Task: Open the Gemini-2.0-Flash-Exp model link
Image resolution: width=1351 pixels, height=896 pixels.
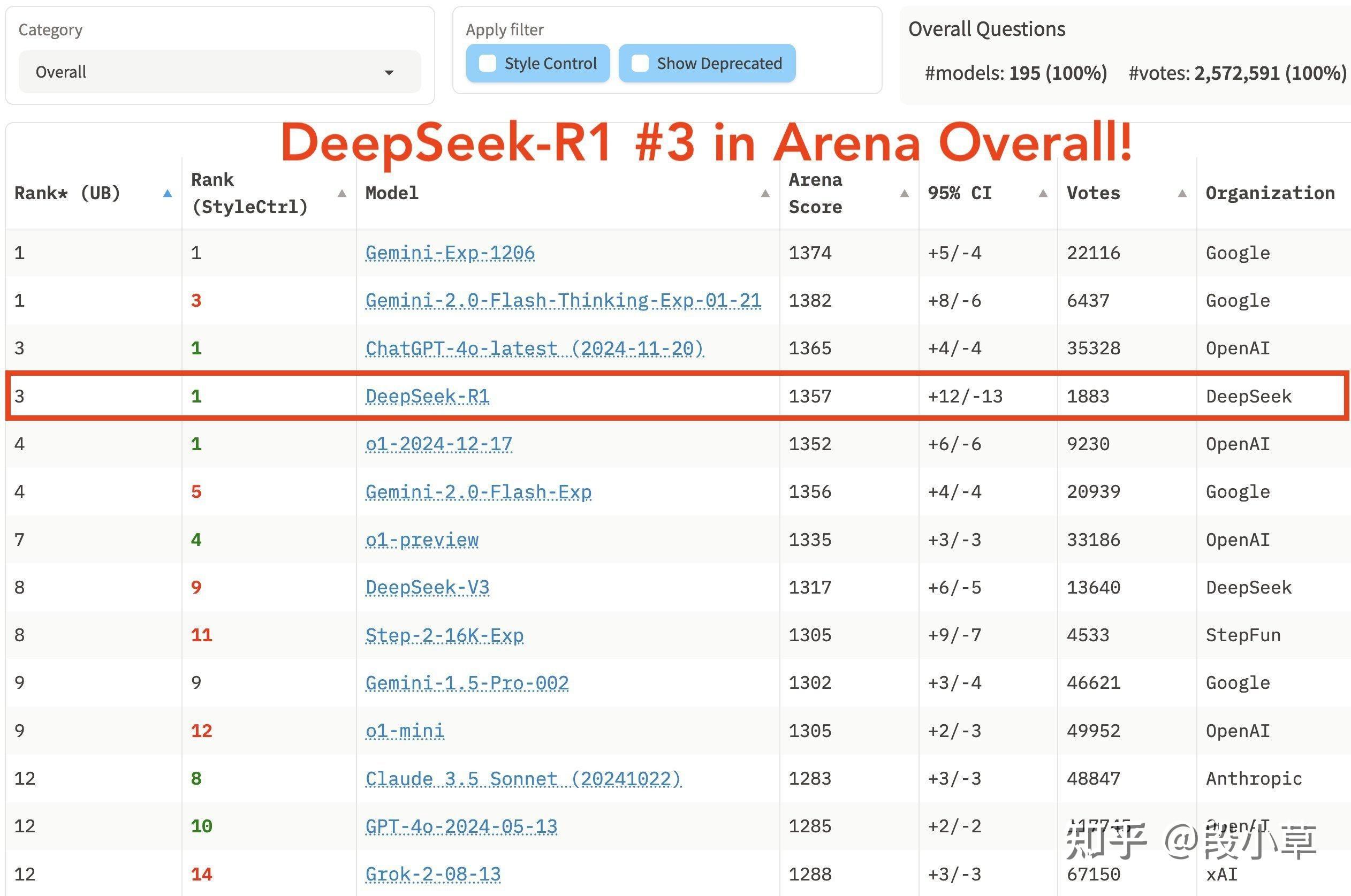Action: point(479,491)
